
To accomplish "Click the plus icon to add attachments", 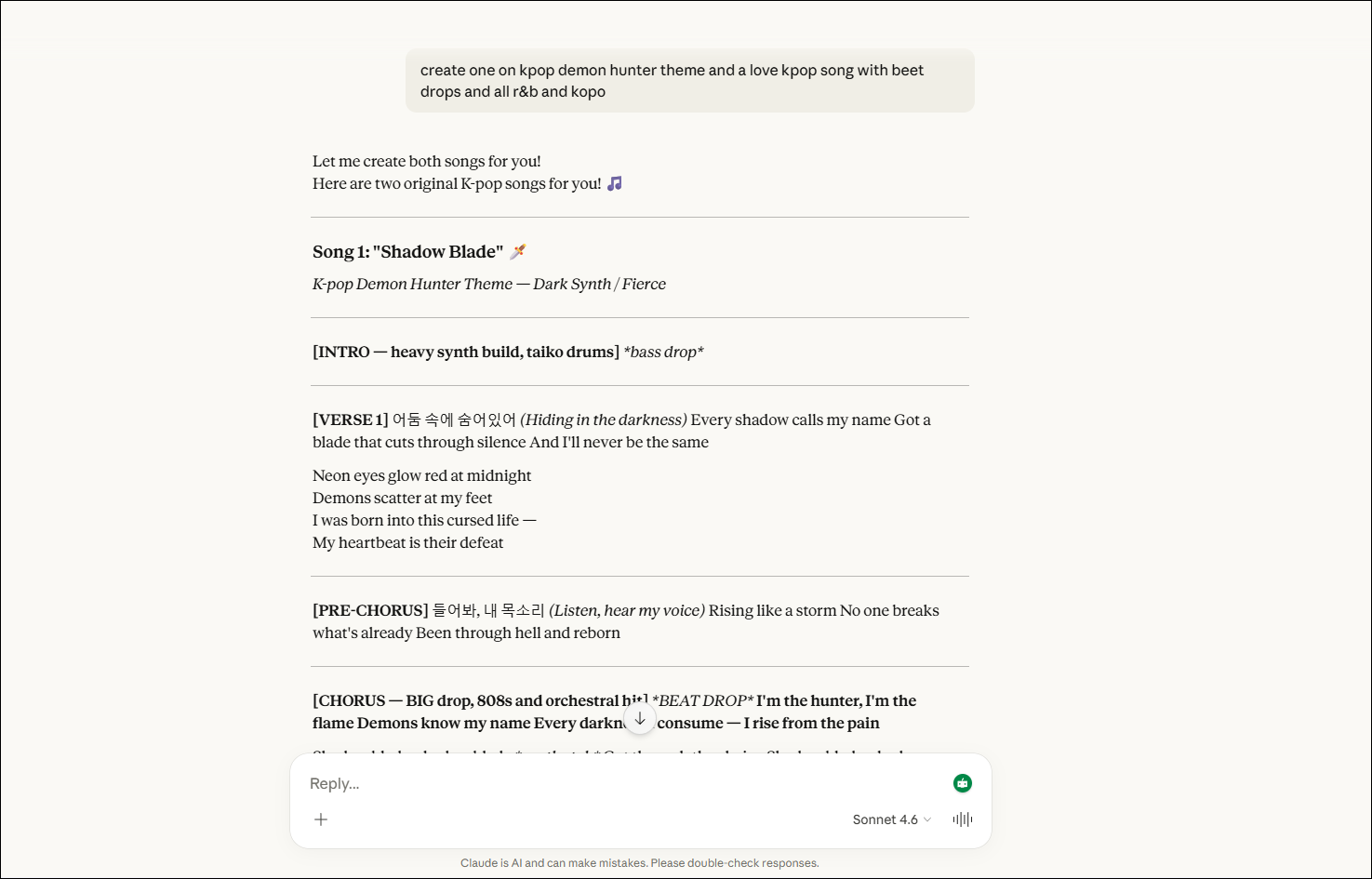I will pyautogui.click(x=321, y=819).
